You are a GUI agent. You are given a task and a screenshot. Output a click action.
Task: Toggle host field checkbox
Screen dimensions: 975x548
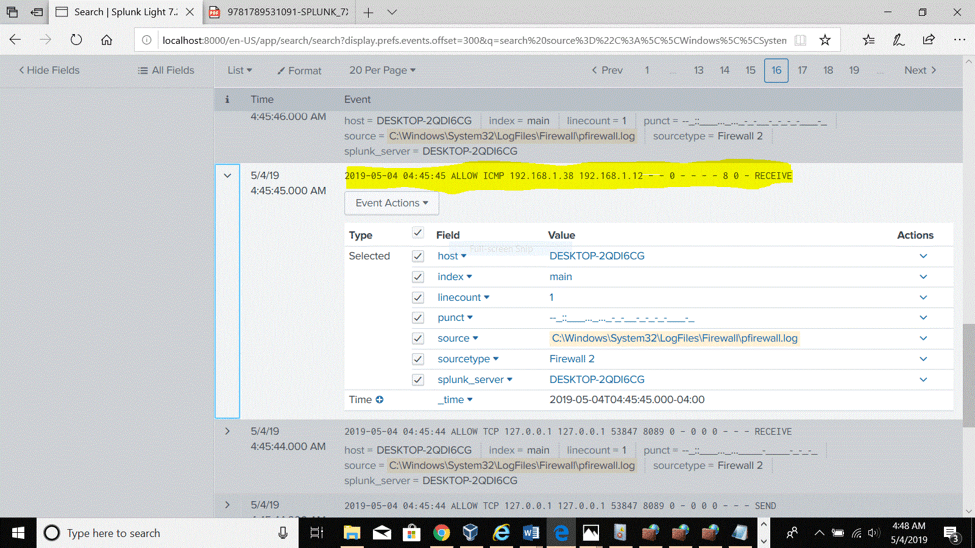(418, 256)
